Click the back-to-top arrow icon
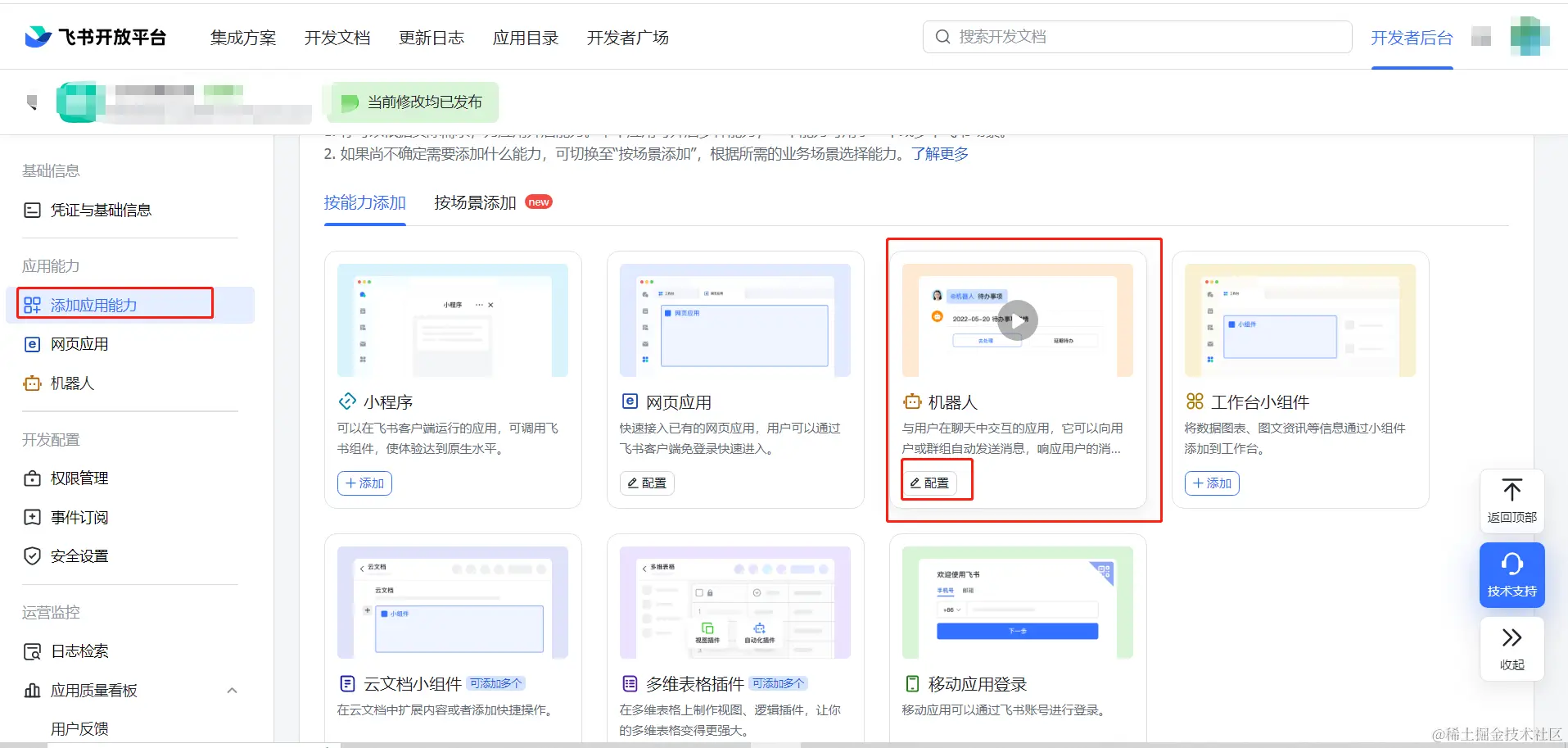 (1512, 490)
